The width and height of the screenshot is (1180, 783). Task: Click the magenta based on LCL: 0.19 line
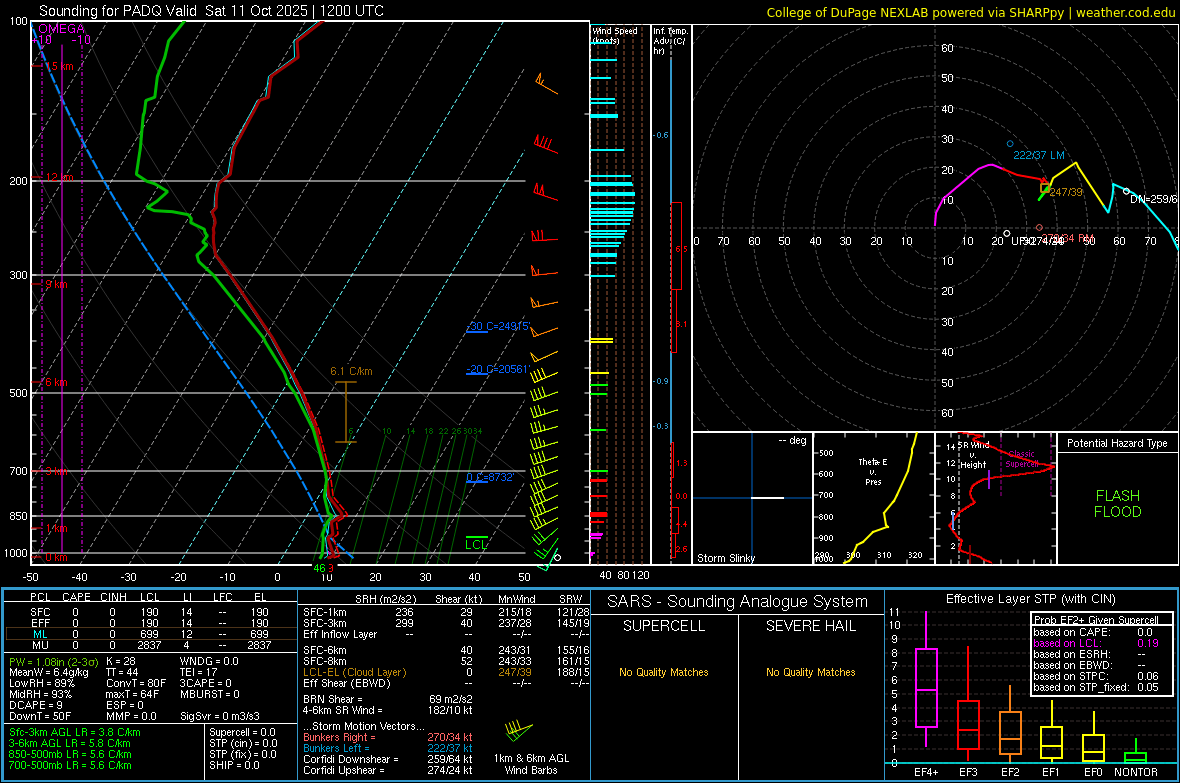[1096, 643]
